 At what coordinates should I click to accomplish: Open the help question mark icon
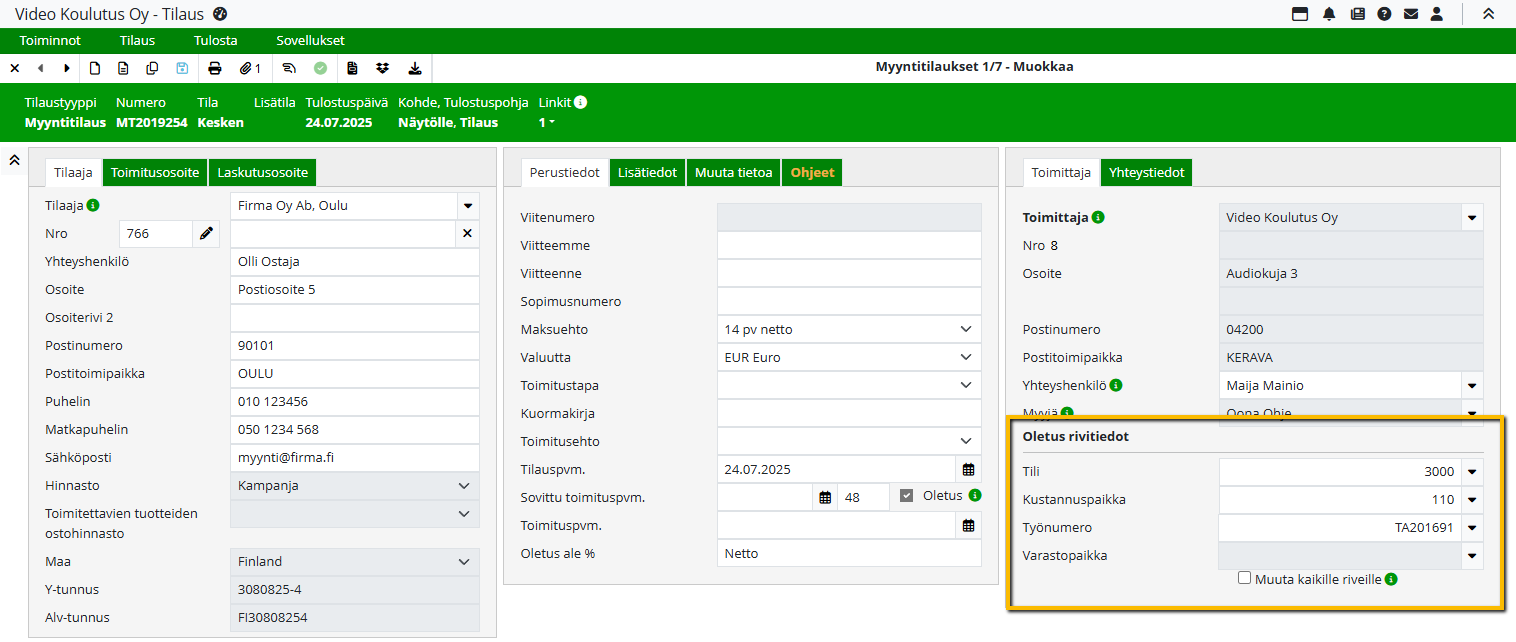click(x=1384, y=14)
